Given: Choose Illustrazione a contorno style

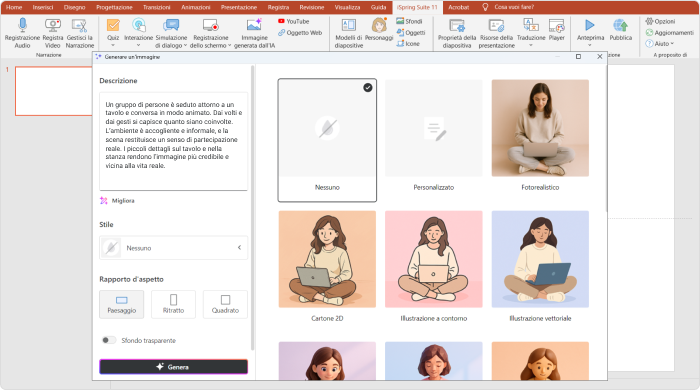Looking at the screenshot, I should [x=433, y=267].
